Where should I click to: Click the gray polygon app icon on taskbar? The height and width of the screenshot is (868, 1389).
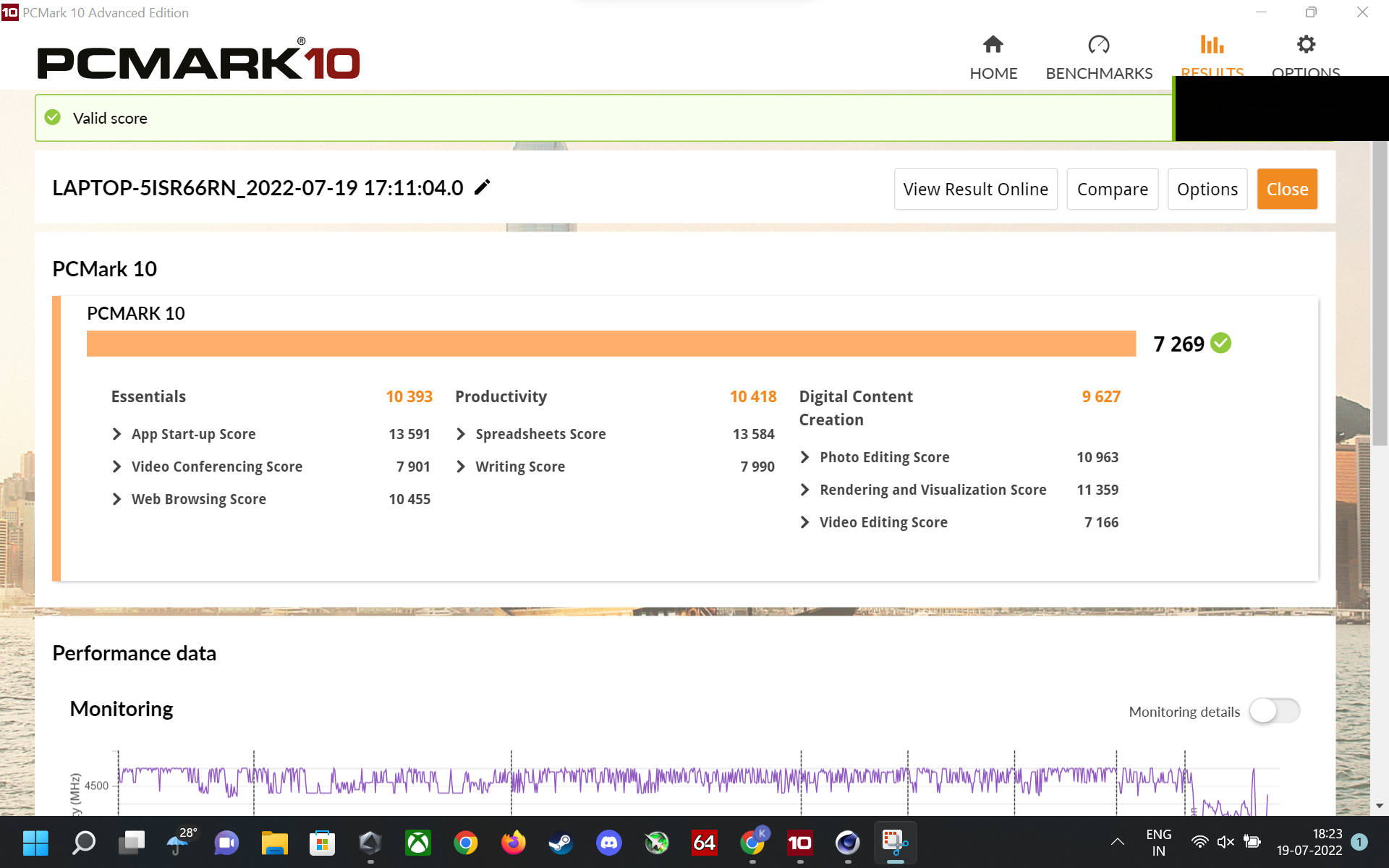370,843
